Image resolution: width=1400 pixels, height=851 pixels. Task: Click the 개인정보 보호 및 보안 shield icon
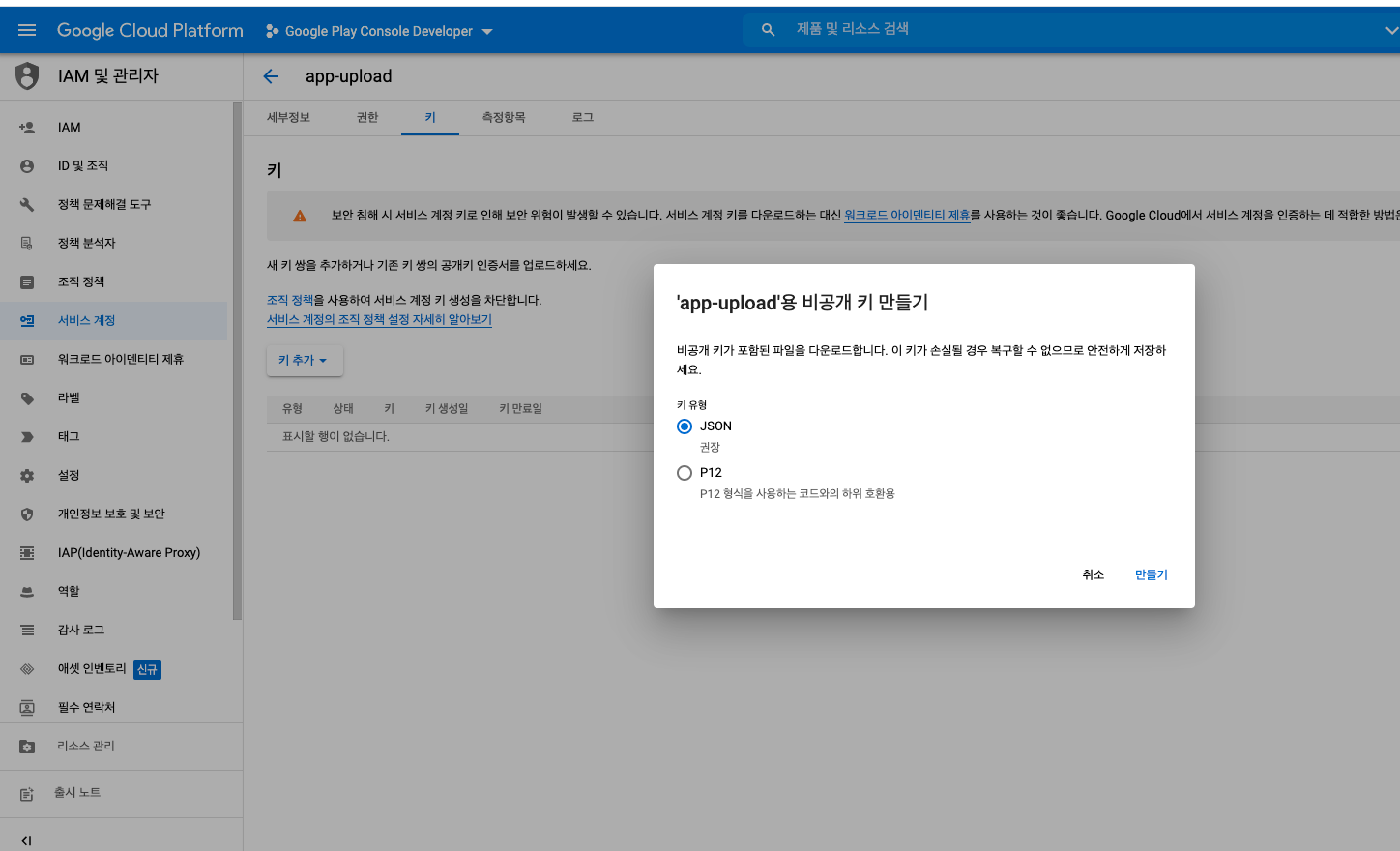[x=27, y=514]
